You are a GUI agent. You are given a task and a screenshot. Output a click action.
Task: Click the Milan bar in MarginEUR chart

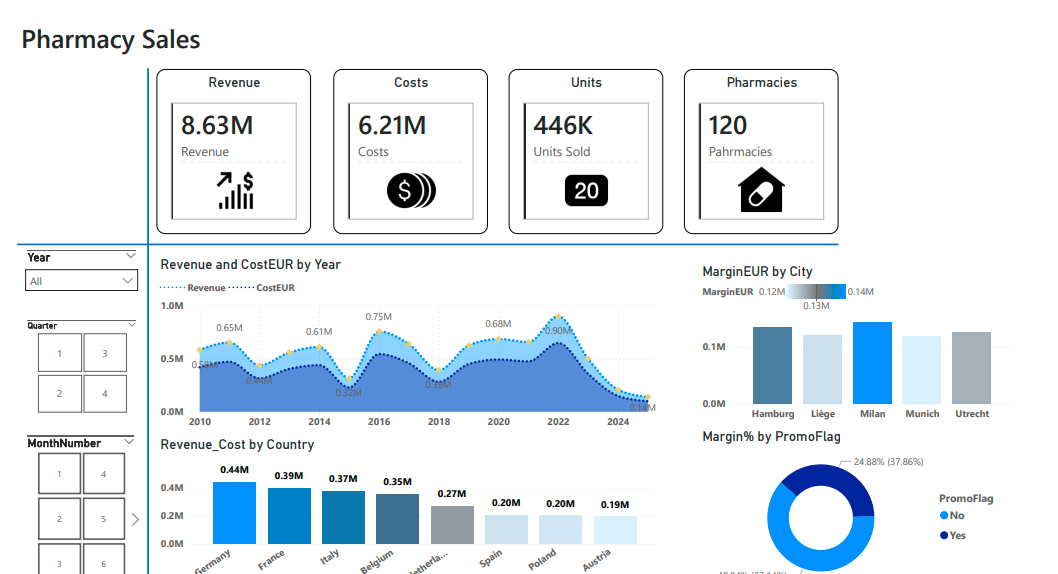click(872, 362)
